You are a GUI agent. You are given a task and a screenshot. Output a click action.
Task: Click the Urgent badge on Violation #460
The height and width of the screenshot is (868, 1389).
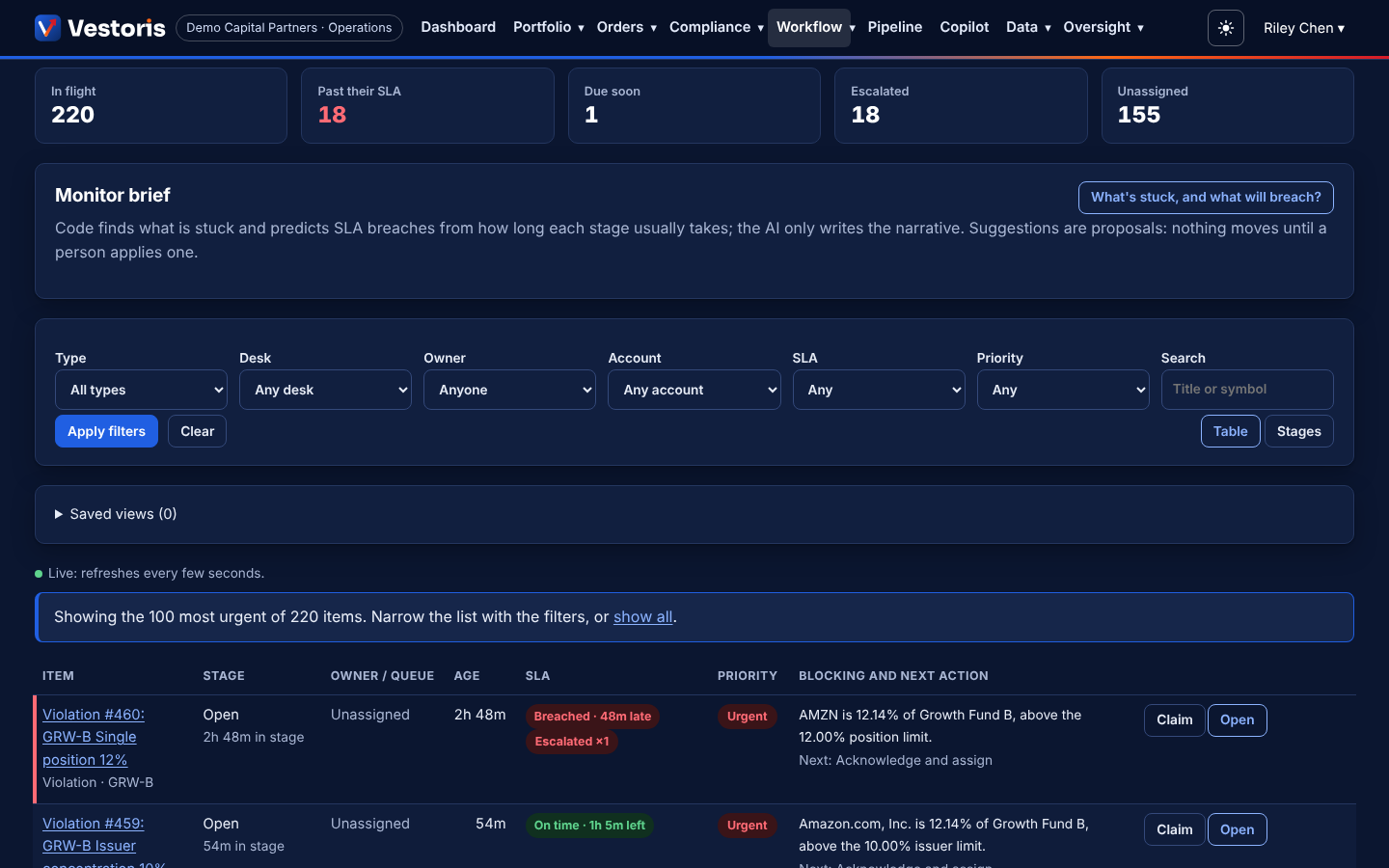(x=747, y=717)
